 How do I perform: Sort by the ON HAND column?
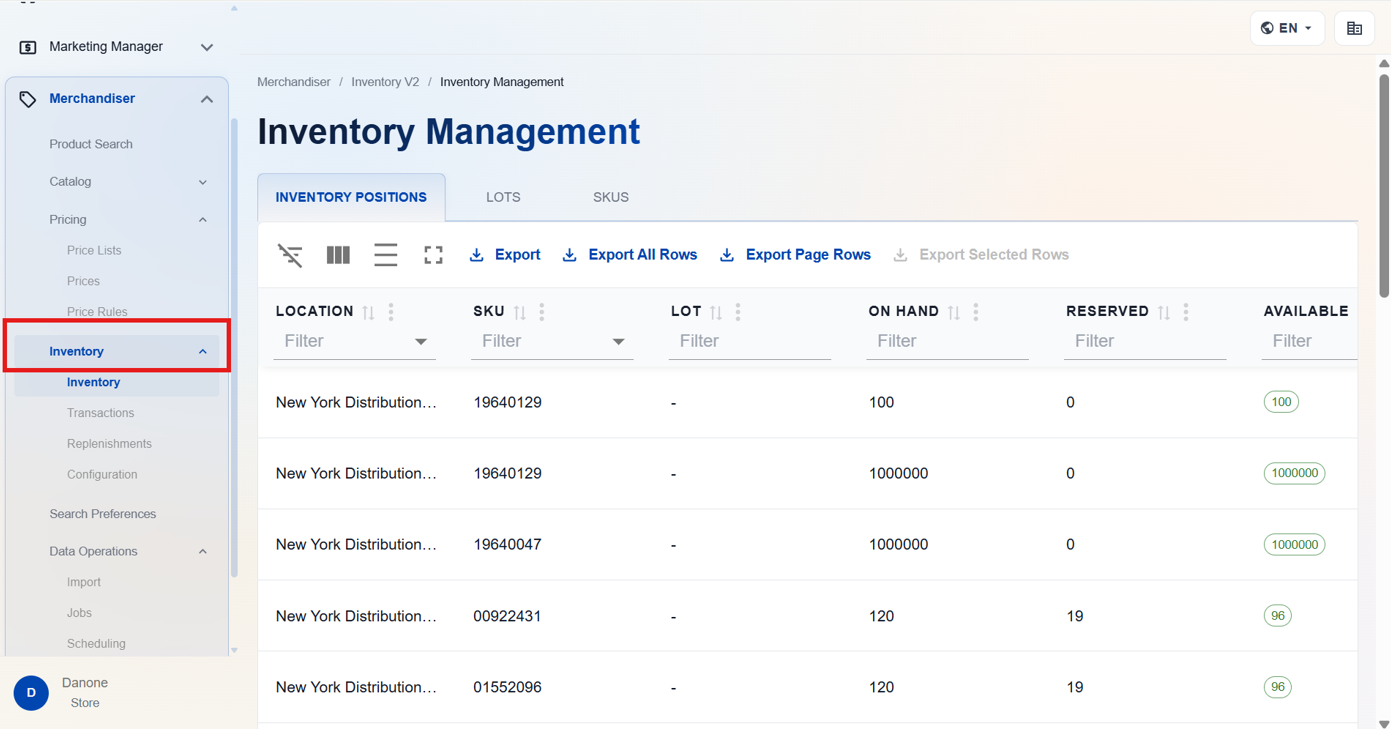coord(954,312)
